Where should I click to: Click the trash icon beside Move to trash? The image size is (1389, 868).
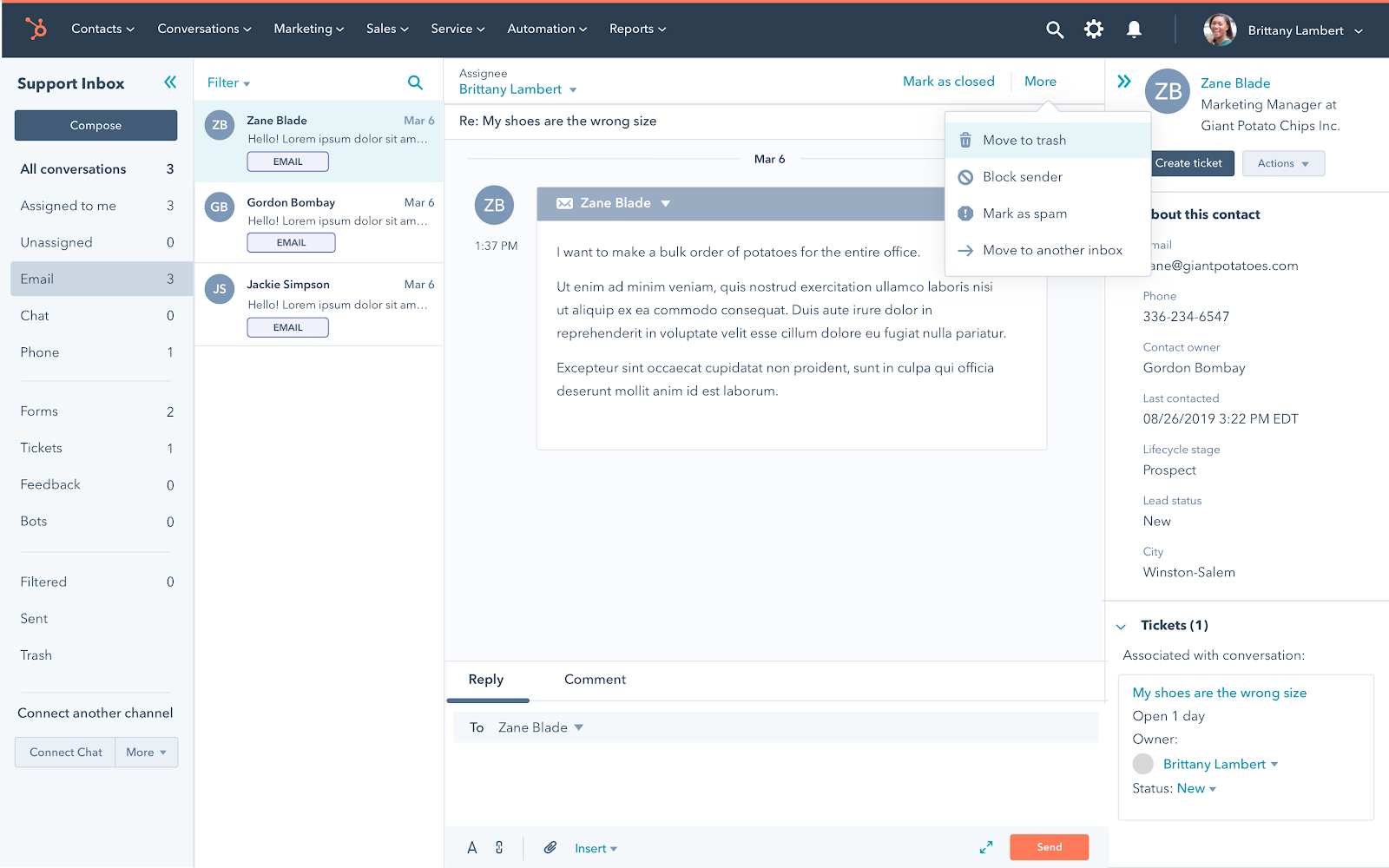coord(965,140)
